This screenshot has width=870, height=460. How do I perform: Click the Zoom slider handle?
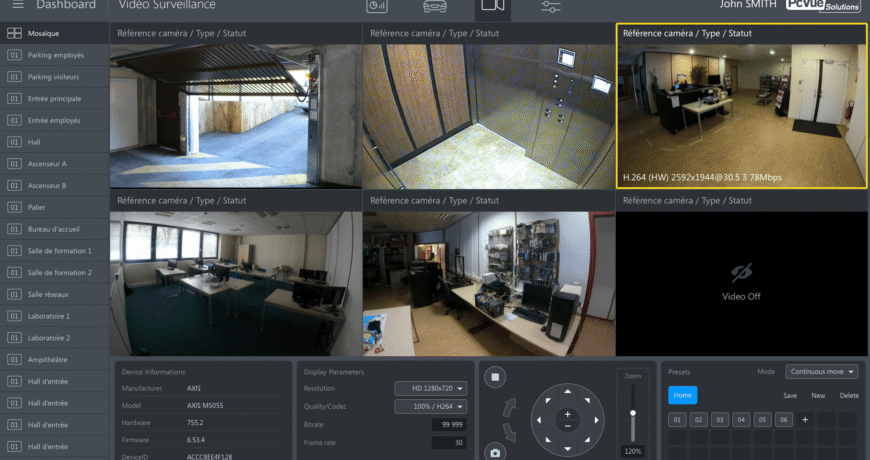coord(632,412)
